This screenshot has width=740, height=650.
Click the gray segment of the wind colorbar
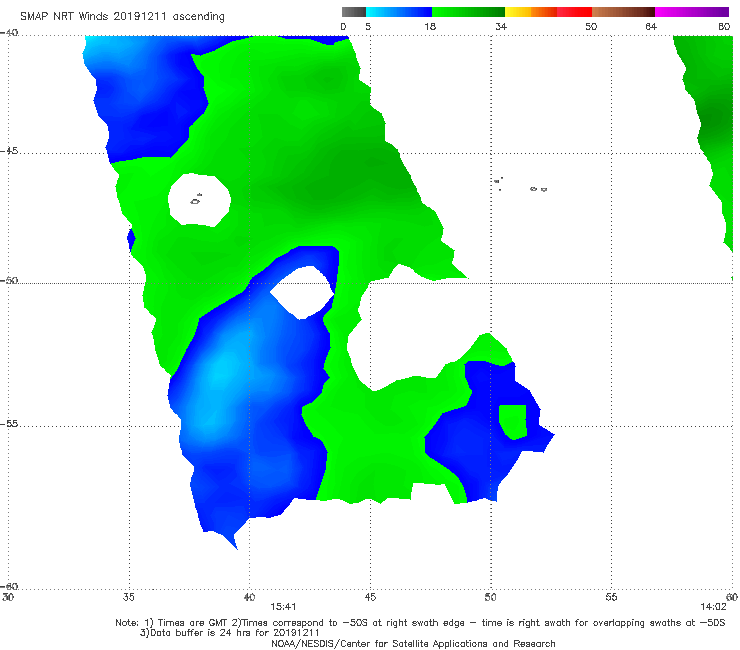point(354,12)
